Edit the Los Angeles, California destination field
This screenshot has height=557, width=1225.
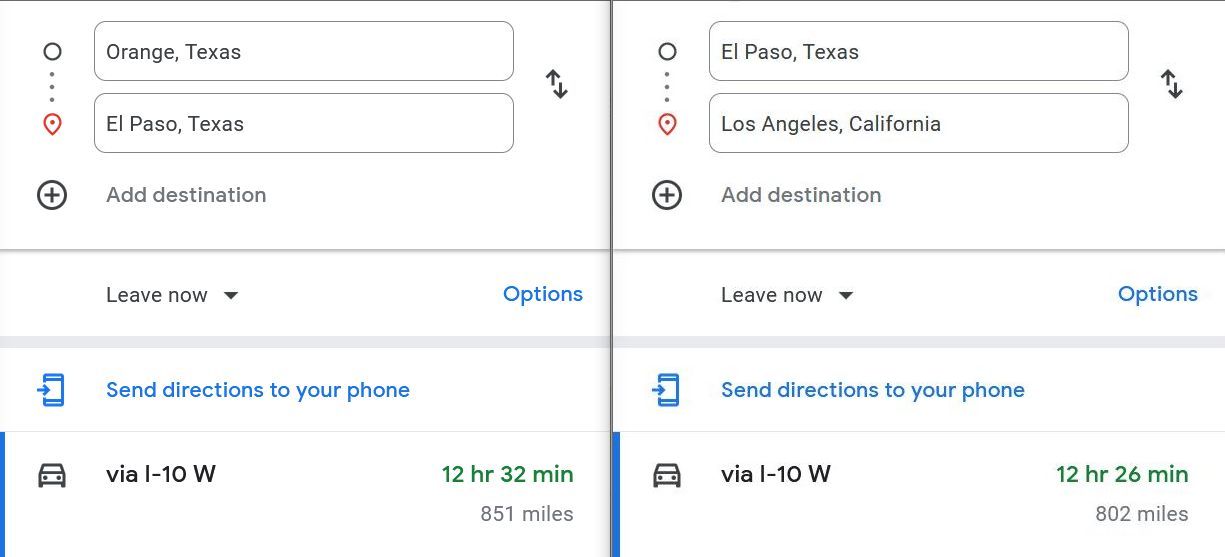click(919, 123)
